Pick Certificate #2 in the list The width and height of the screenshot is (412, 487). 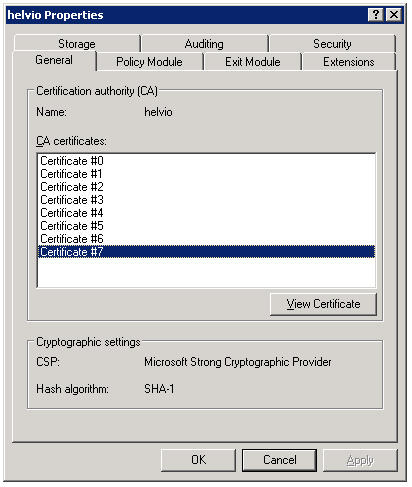click(x=206, y=187)
